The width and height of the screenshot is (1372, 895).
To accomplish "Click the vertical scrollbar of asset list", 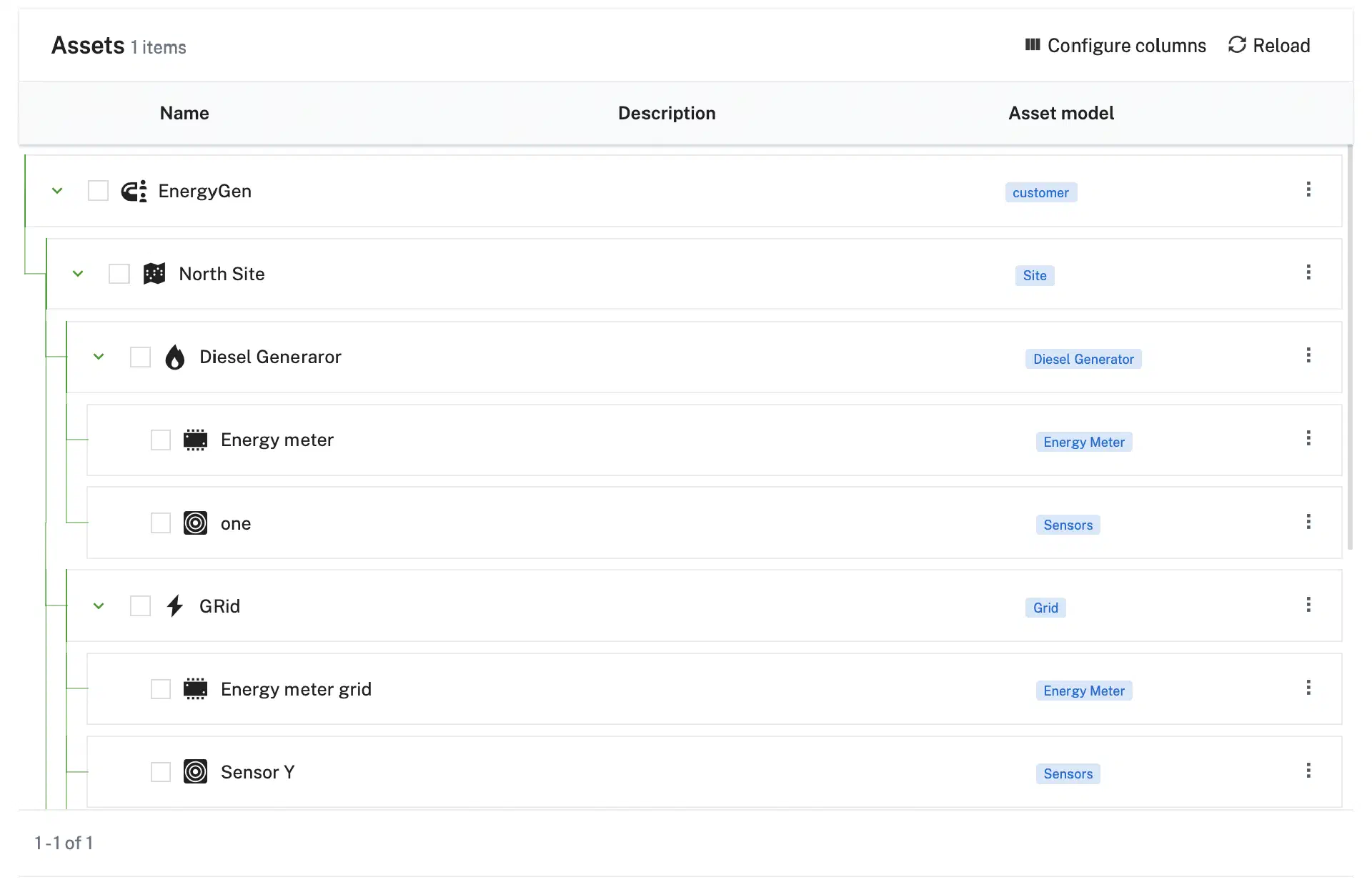I will click(1349, 347).
